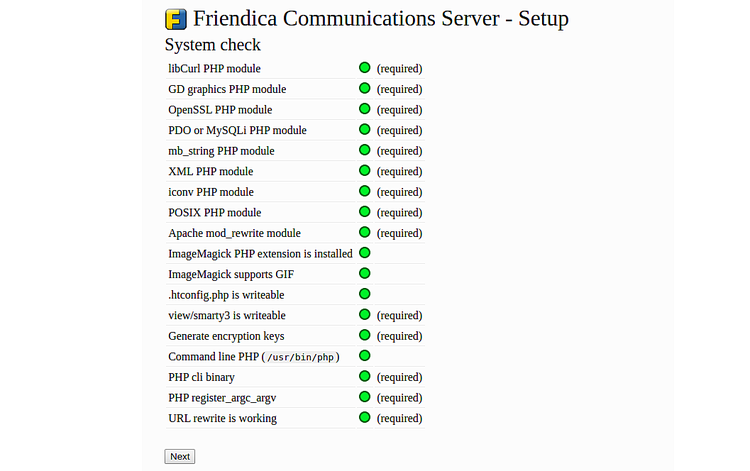Click green status dot for GD graphics PHP module
Screen dimensions: 750x471
point(364,88)
